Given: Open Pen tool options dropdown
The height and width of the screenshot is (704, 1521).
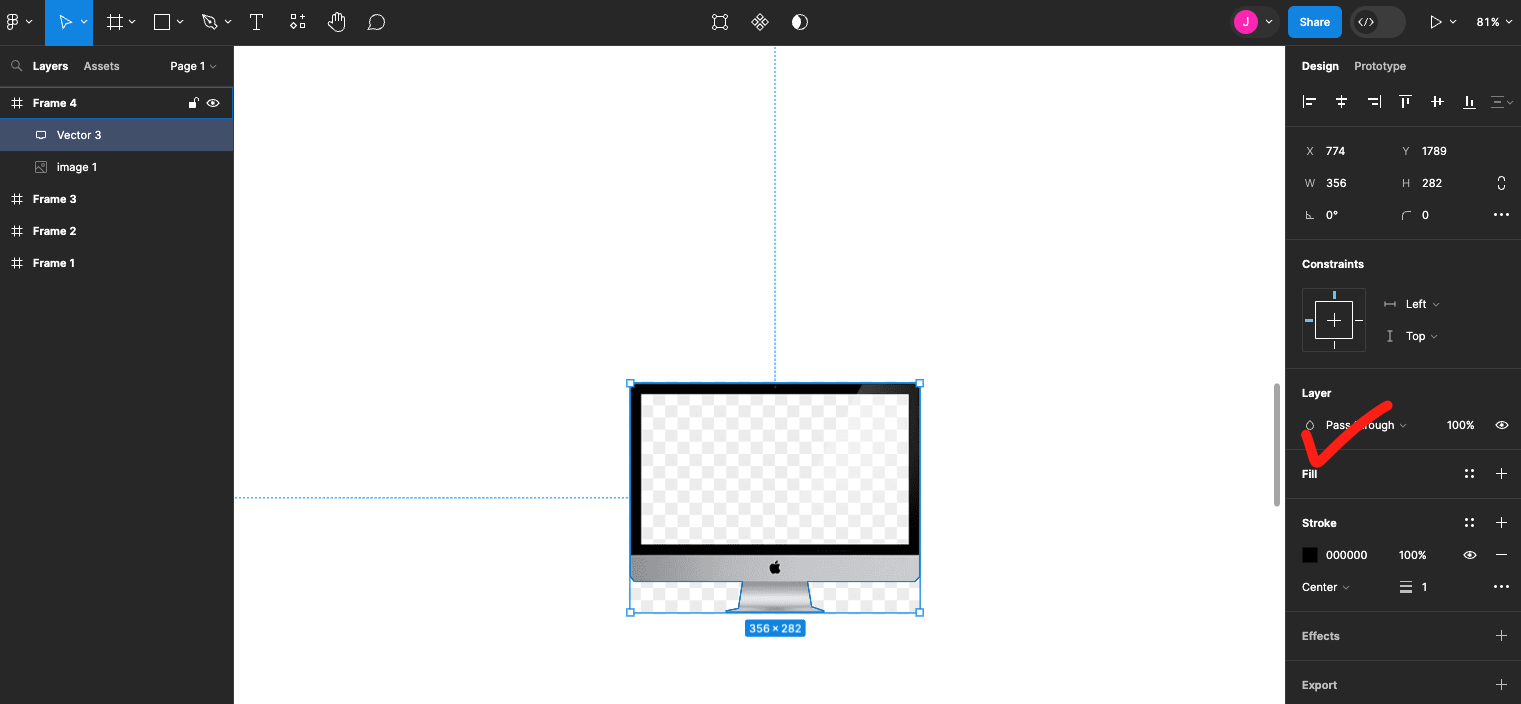Looking at the screenshot, I should (x=228, y=22).
